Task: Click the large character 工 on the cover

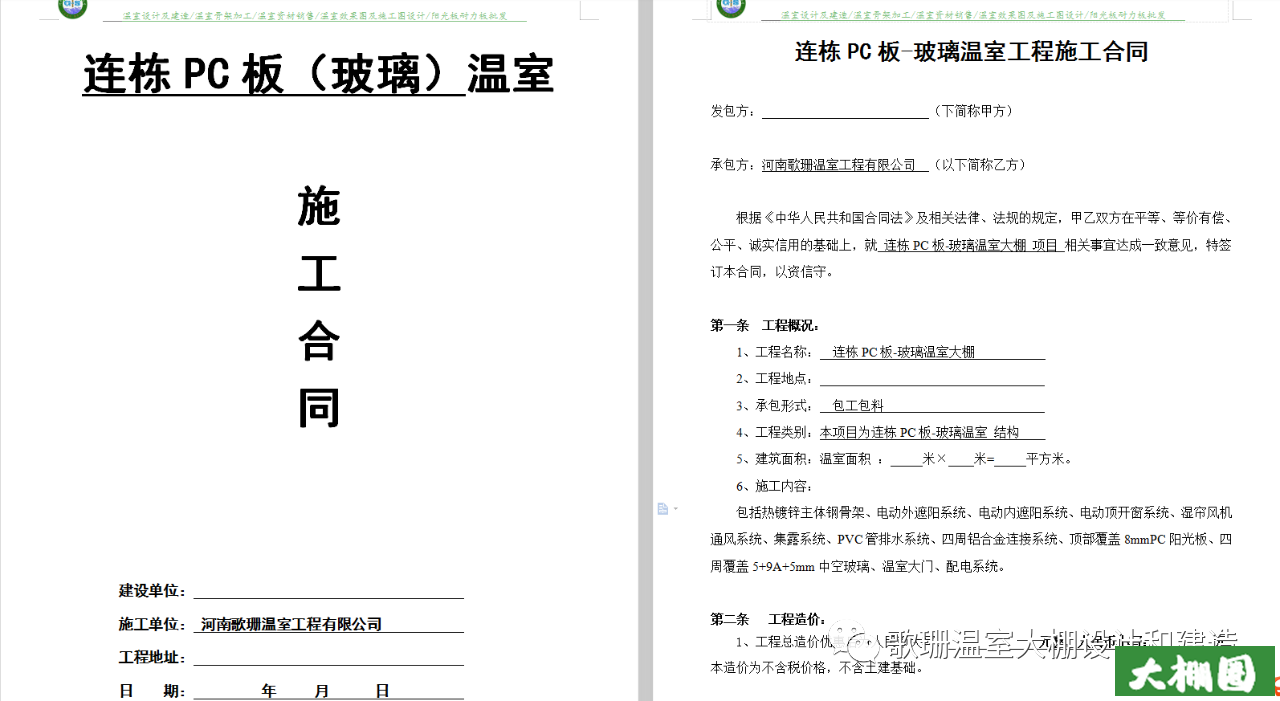Action: (x=319, y=273)
